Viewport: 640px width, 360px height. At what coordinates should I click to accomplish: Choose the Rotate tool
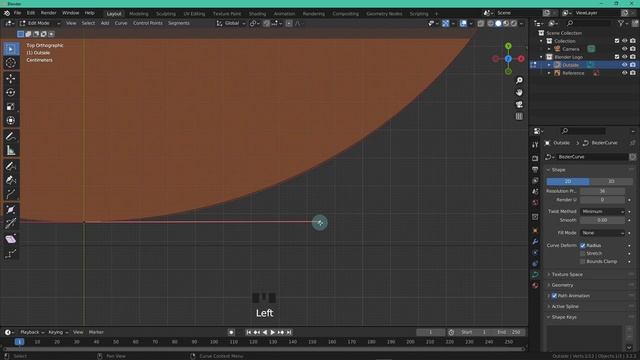[11, 93]
